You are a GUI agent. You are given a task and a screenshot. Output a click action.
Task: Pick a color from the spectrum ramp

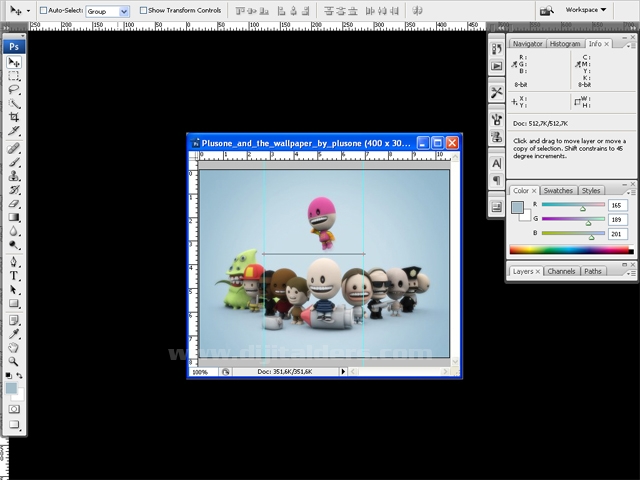[571, 250]
